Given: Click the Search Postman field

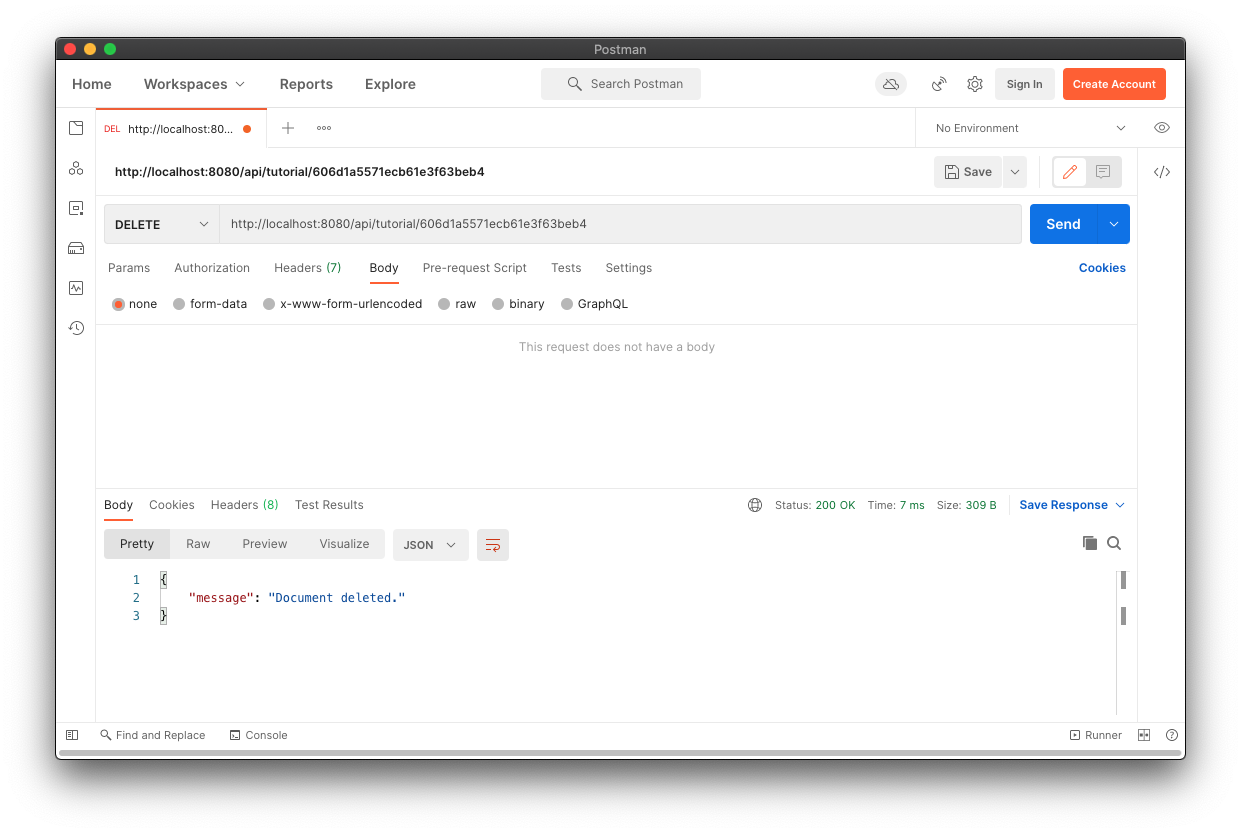Looking at the screenshot, I should point(621,84).
